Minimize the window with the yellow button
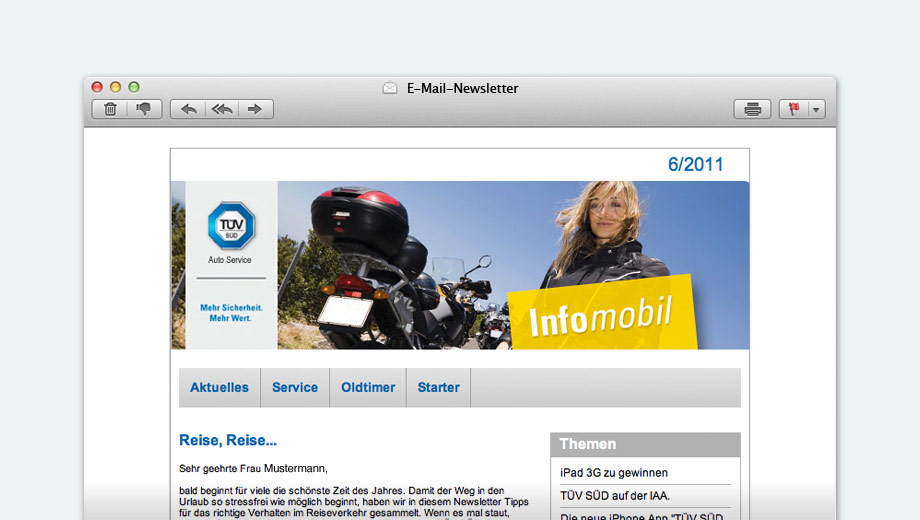This screenshot has width=920, height=520. tap(116, 87)
